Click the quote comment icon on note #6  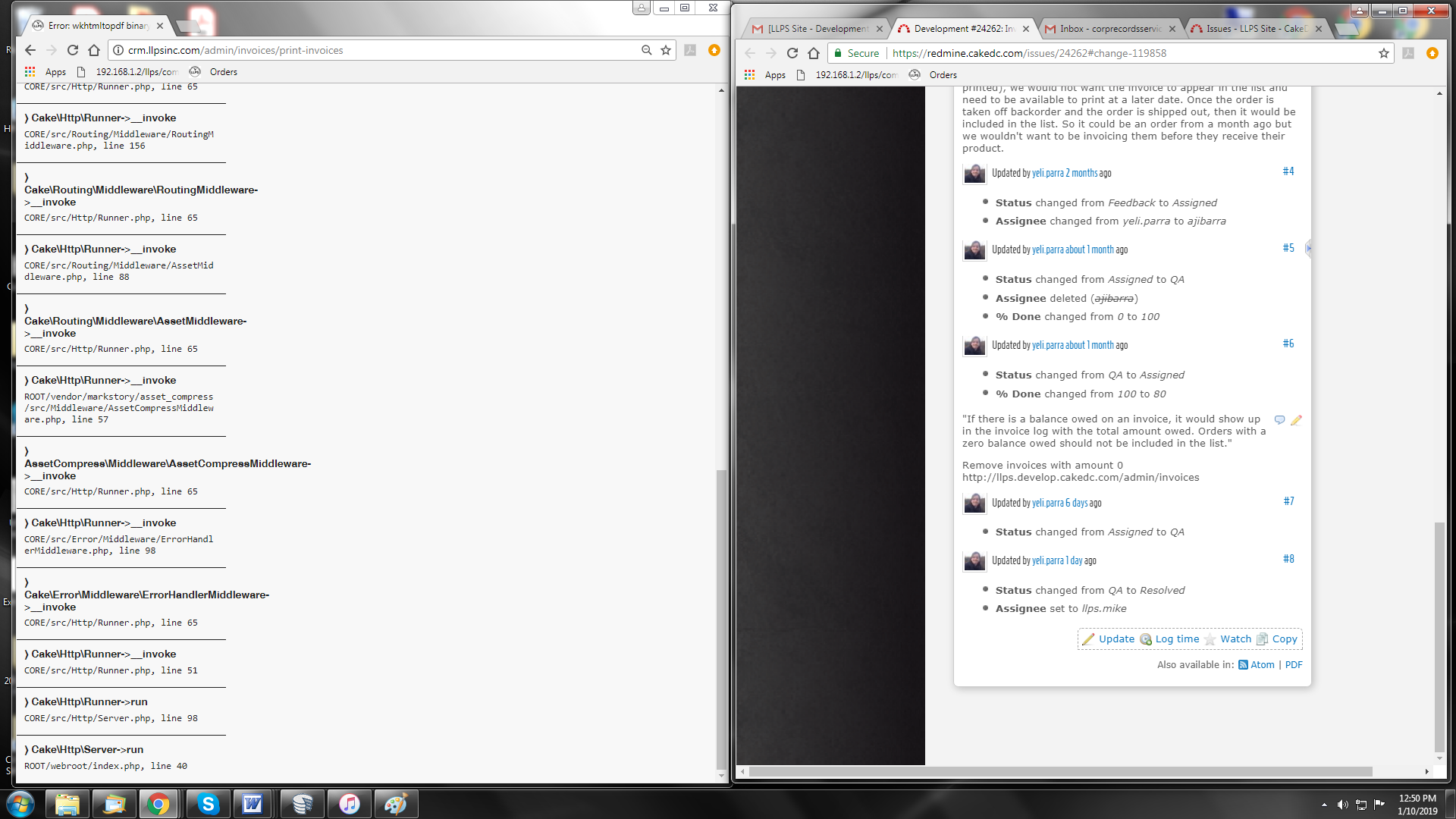point(1279,419)
